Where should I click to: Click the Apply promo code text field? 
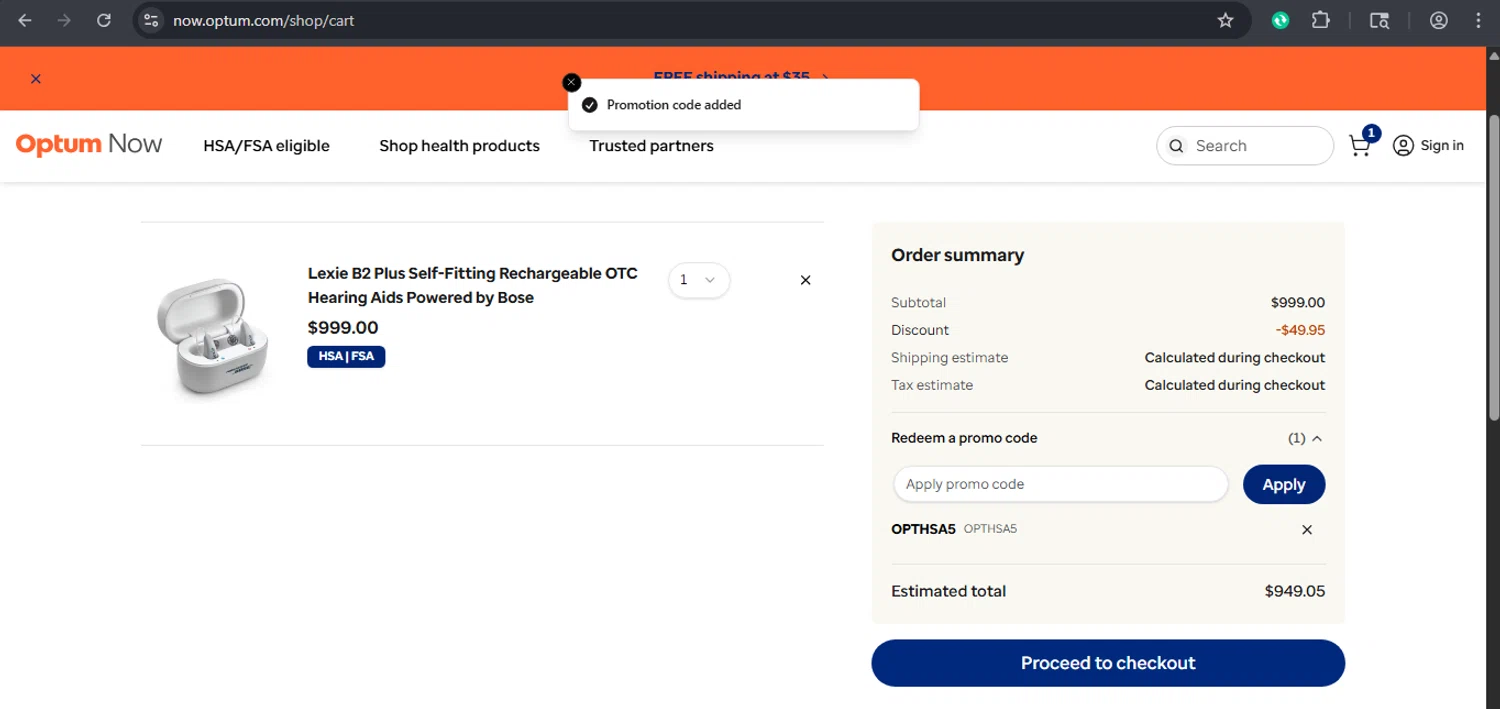(x=1060, y=484)
